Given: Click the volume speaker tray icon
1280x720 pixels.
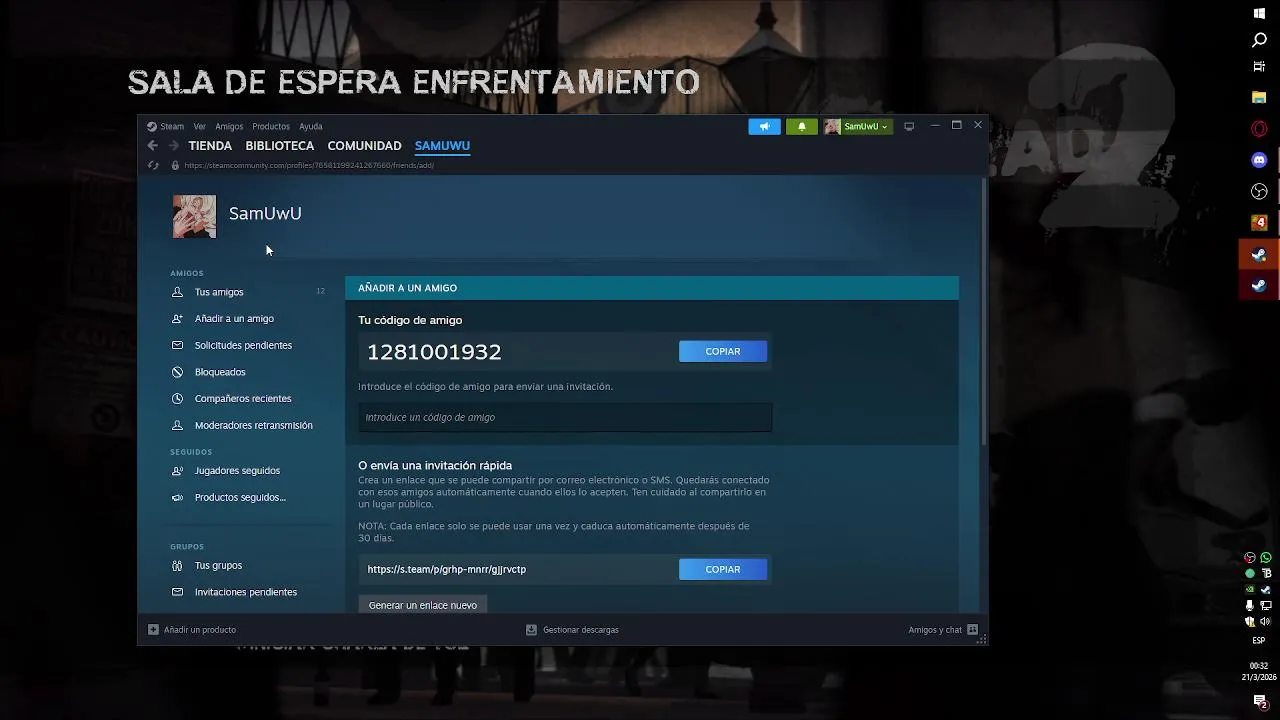Looking at the screenshot, I should (x=1266, y=622).
